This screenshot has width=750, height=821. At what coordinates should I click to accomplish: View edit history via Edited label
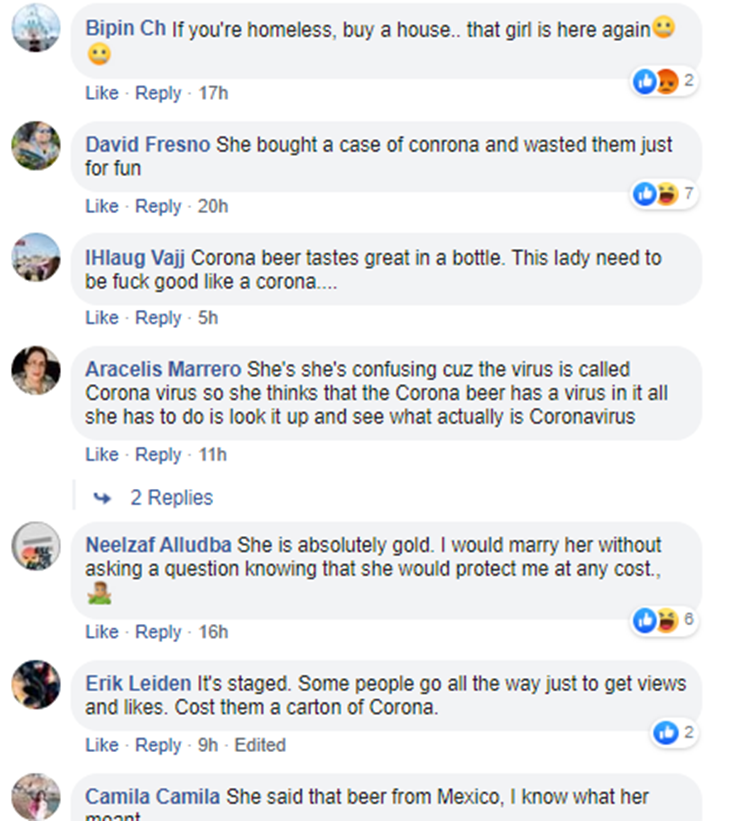coord(260,745)
